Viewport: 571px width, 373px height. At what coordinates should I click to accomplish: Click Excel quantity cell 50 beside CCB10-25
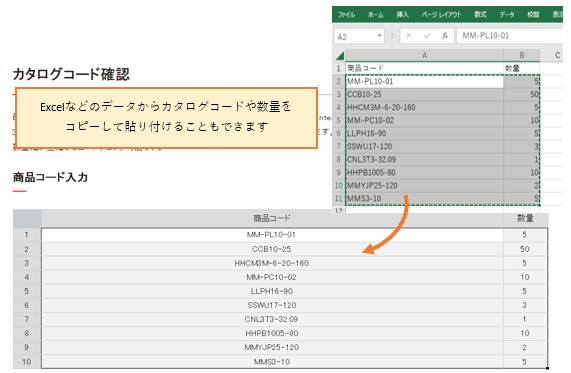[x=521, y=94]
